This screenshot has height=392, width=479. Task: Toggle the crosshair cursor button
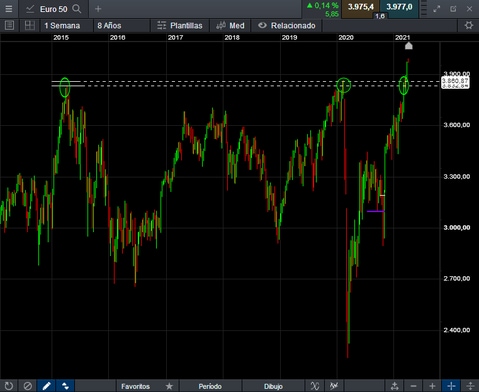click(451, 386)
